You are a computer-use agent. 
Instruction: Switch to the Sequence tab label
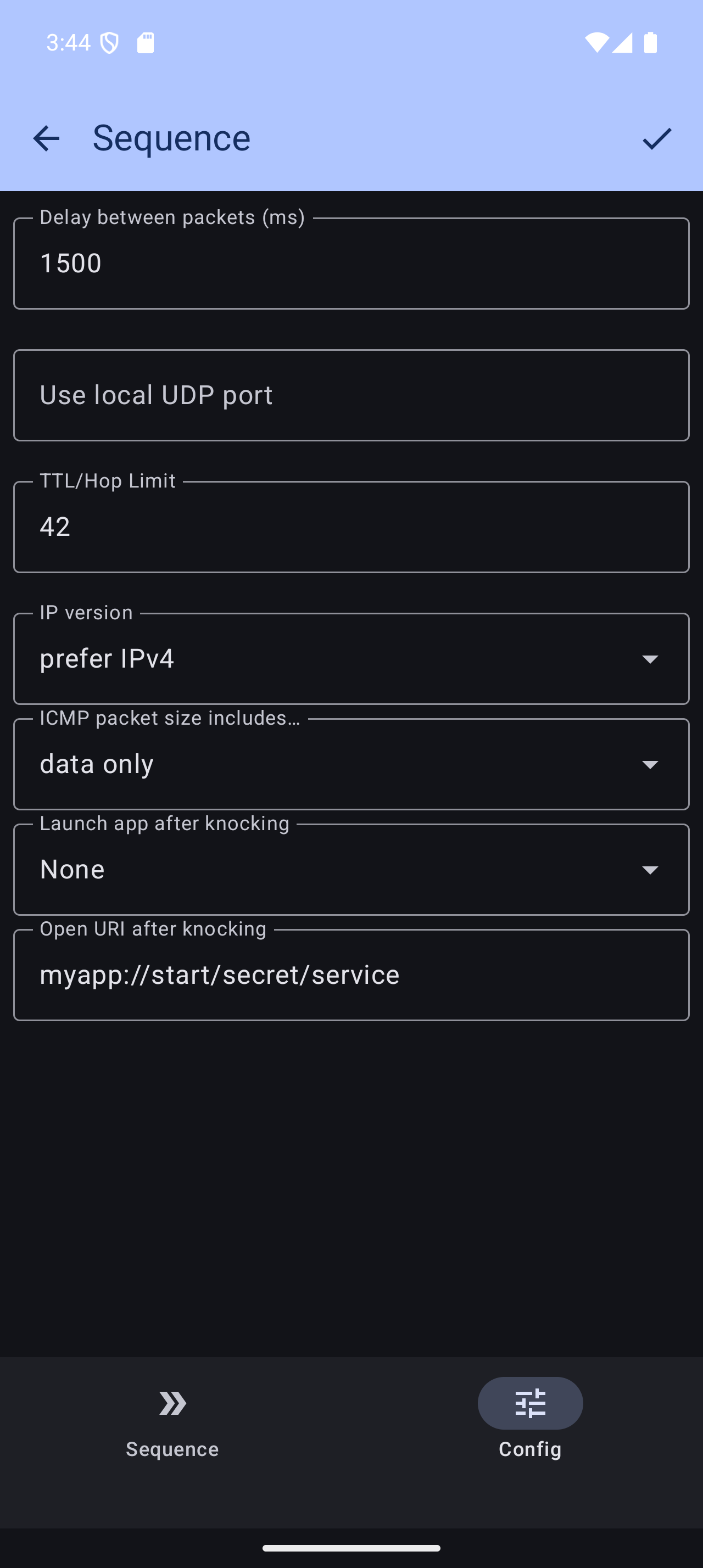coord(172,1449)
